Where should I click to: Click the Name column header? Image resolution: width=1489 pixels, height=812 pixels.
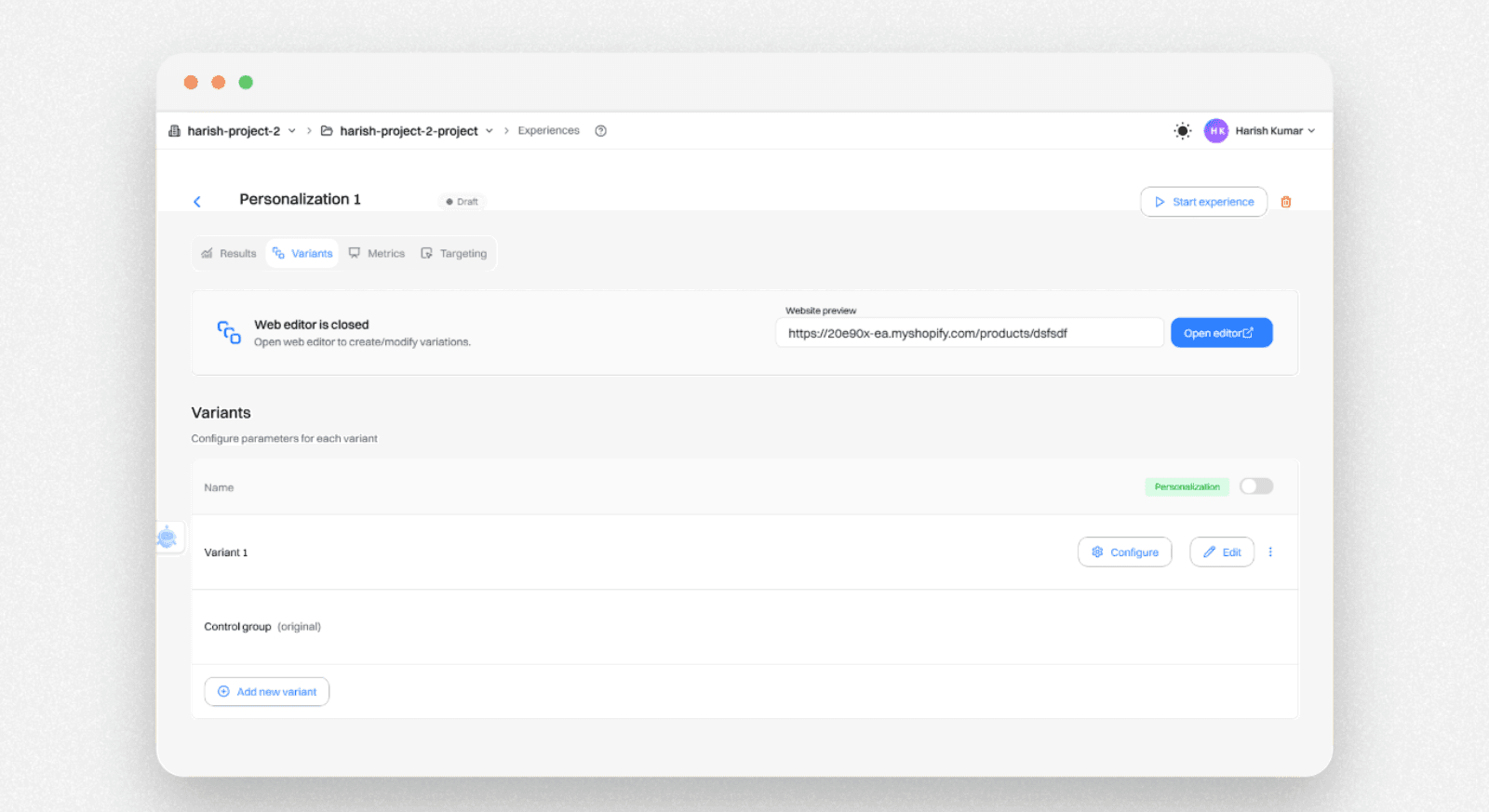pos(219,487)
